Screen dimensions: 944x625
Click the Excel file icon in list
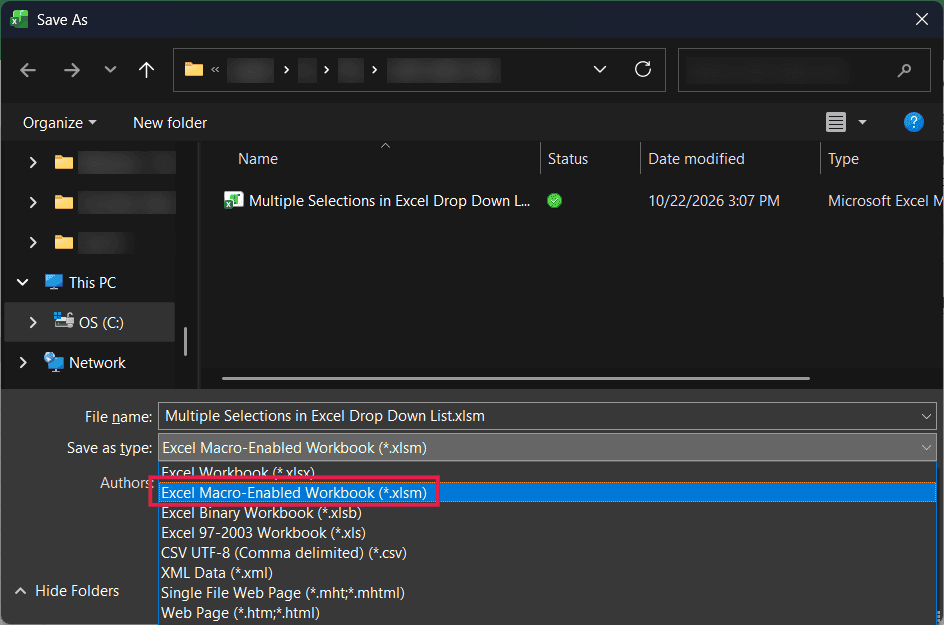click(x=234, y=200)
